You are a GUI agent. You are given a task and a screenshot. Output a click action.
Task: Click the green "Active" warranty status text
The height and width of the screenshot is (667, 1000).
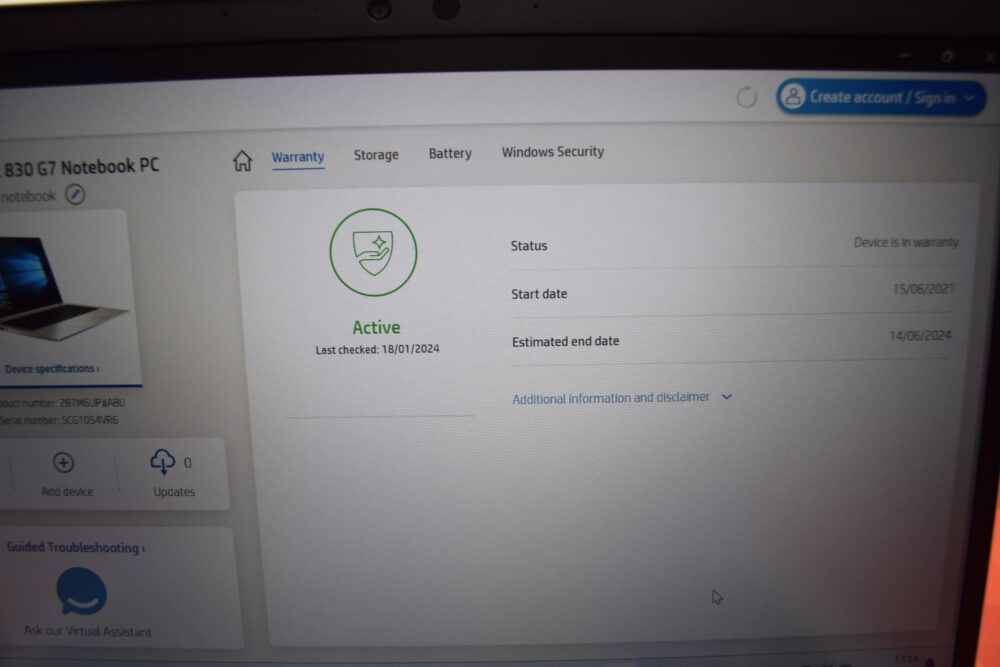coord(376,328)
